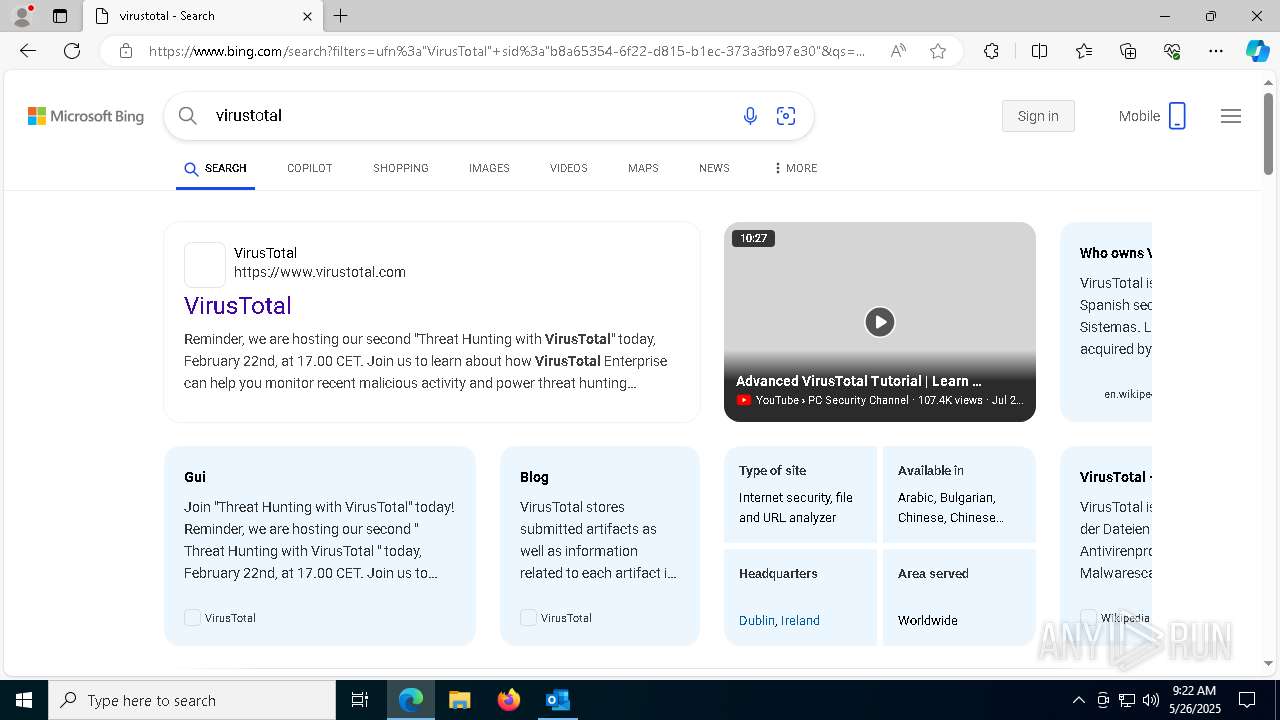Open the network status tray icon

1127,700
